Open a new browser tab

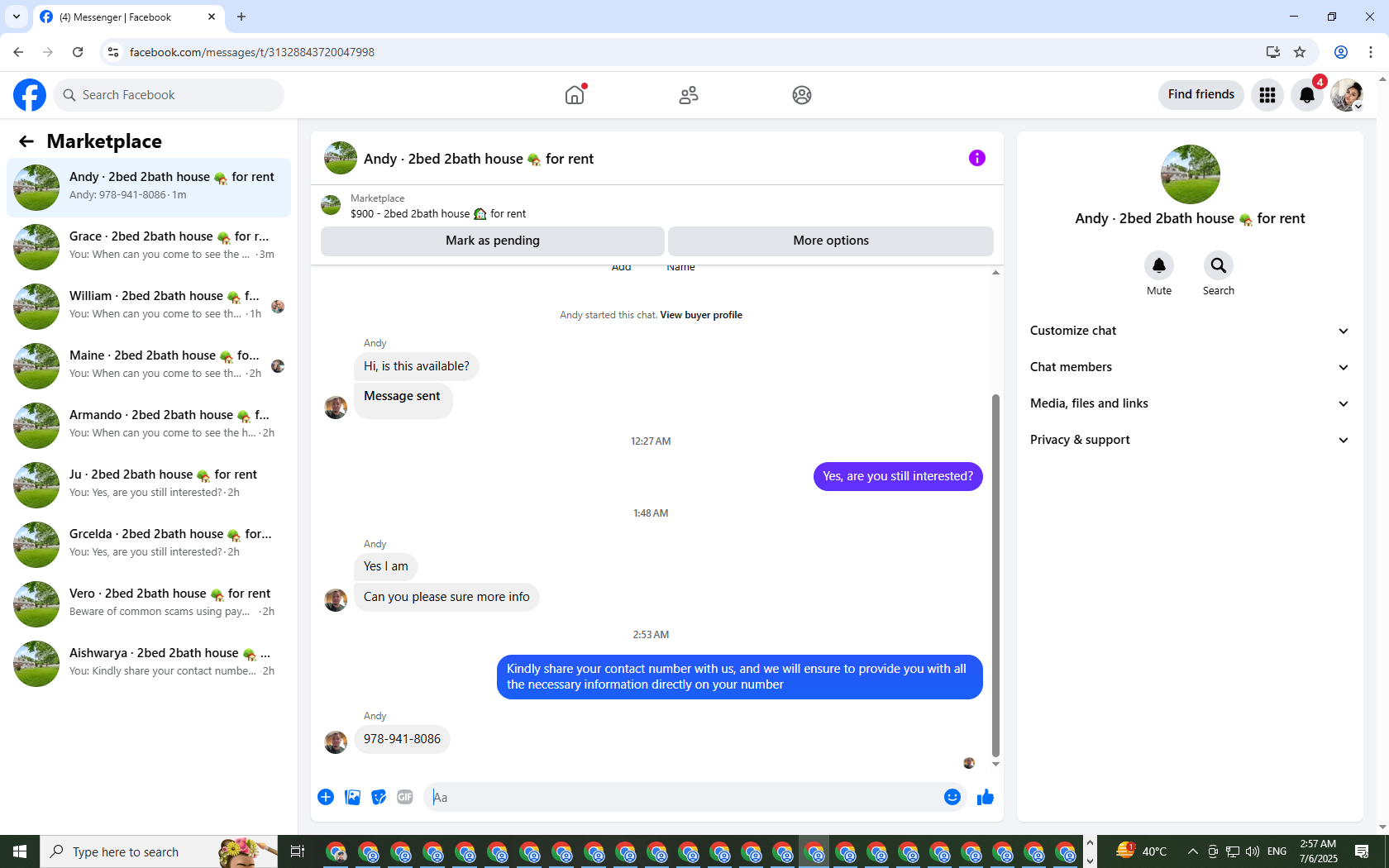[x=241, y=17]
